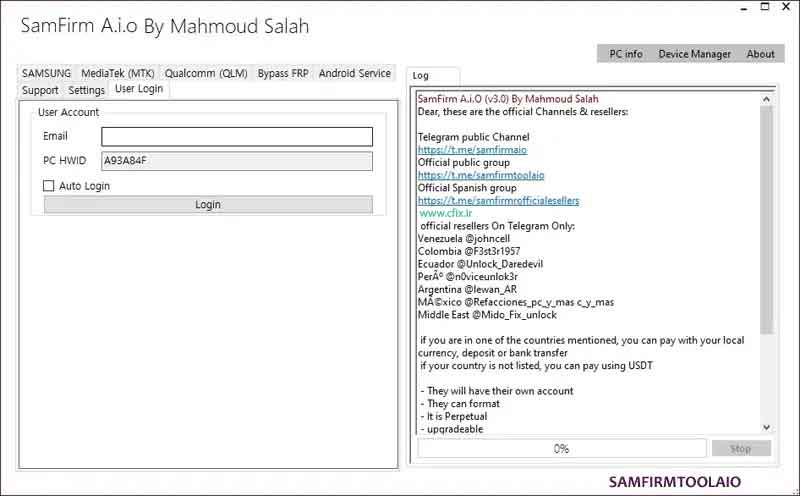
Task: Switch to the Support tab
Action: click(x=40, y=90)
